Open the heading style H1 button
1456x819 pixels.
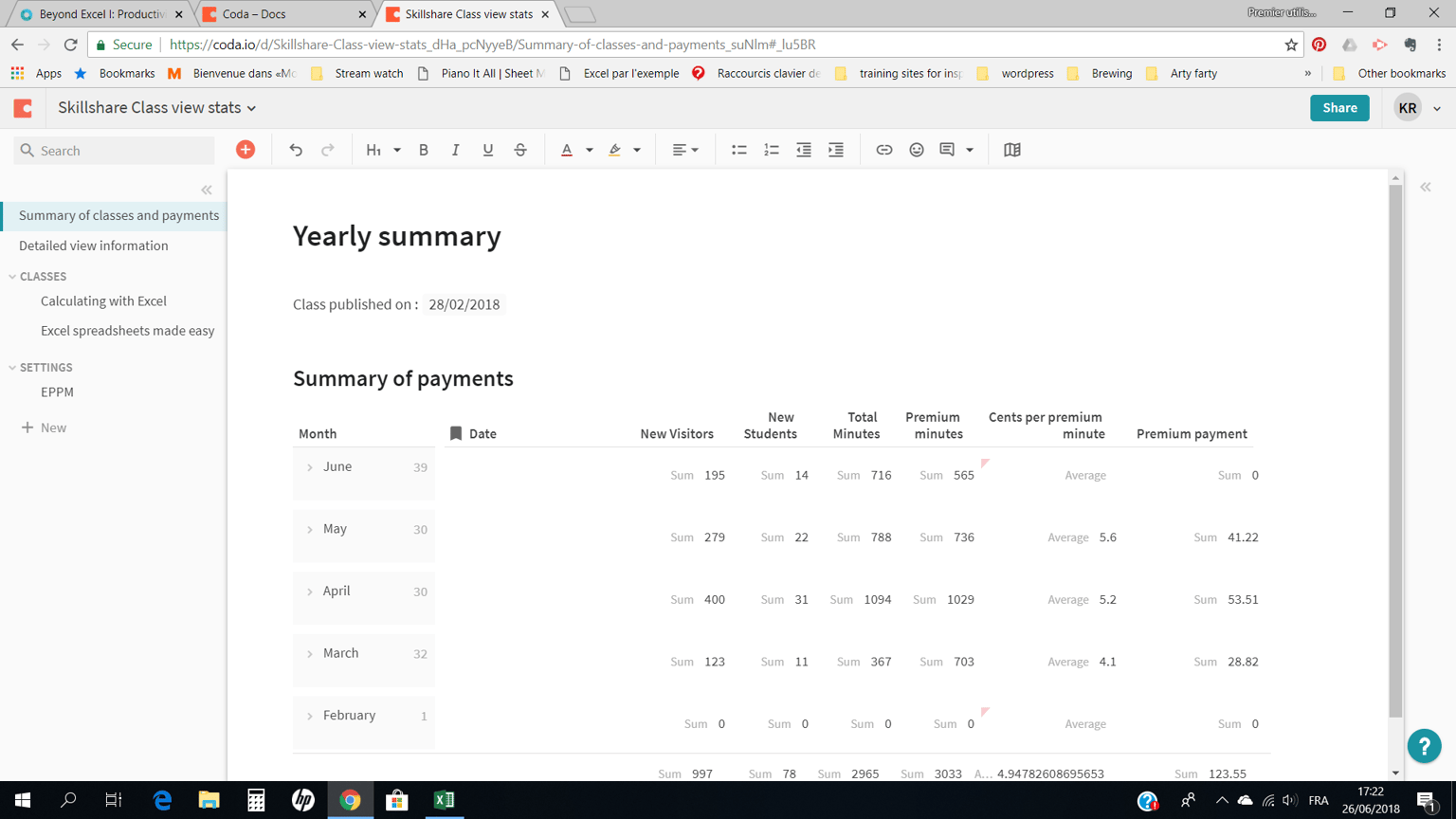point(373,150)
